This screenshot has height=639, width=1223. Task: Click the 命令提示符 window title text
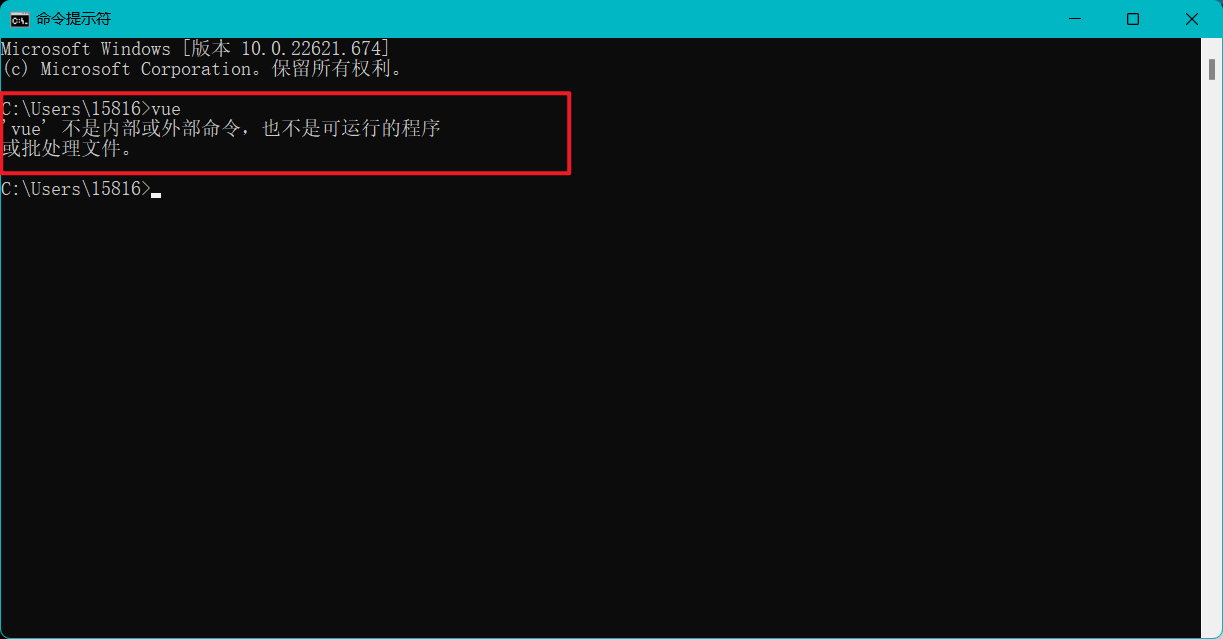pos(73,19)
